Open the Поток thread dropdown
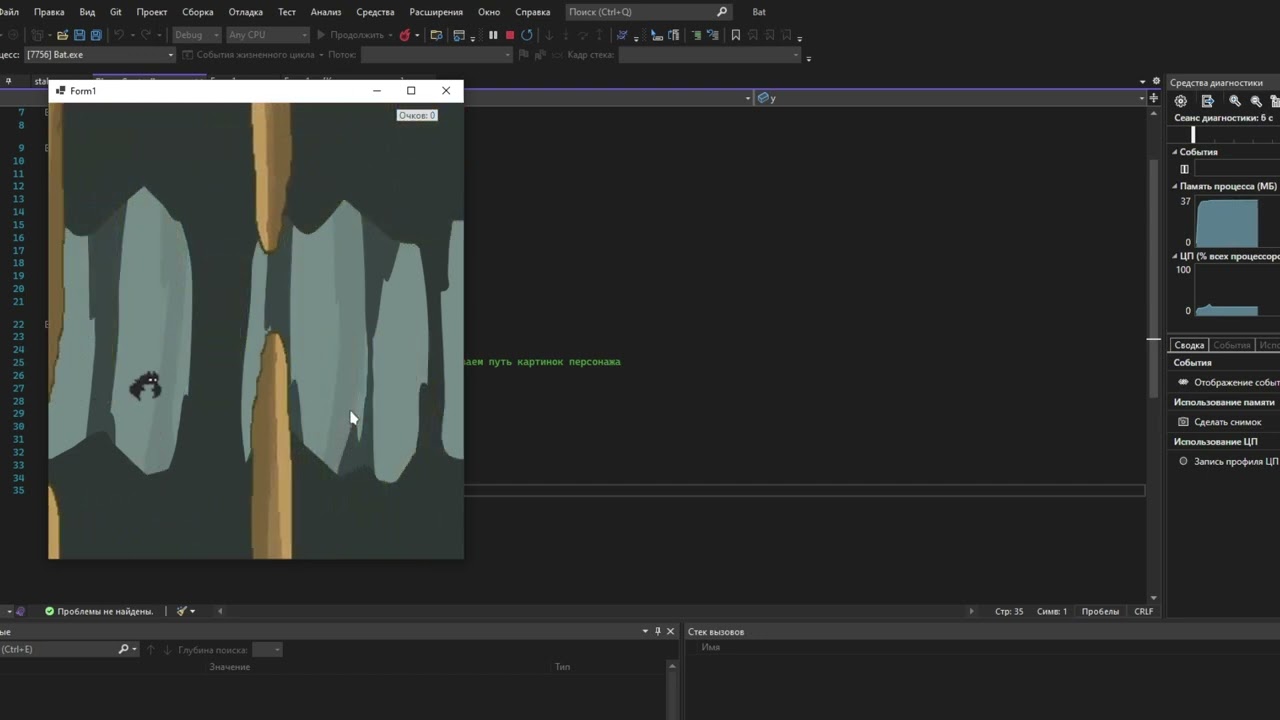Image resolution: width=1280 pixels, height=720 pixels. [436, 55]
